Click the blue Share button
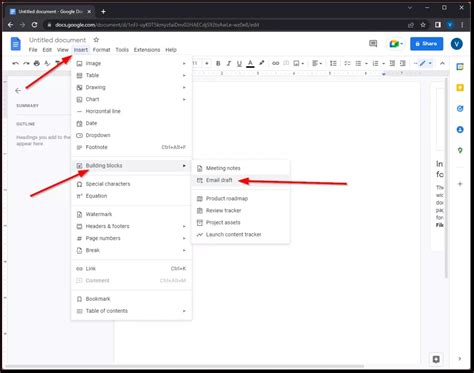 pos(426,44)
